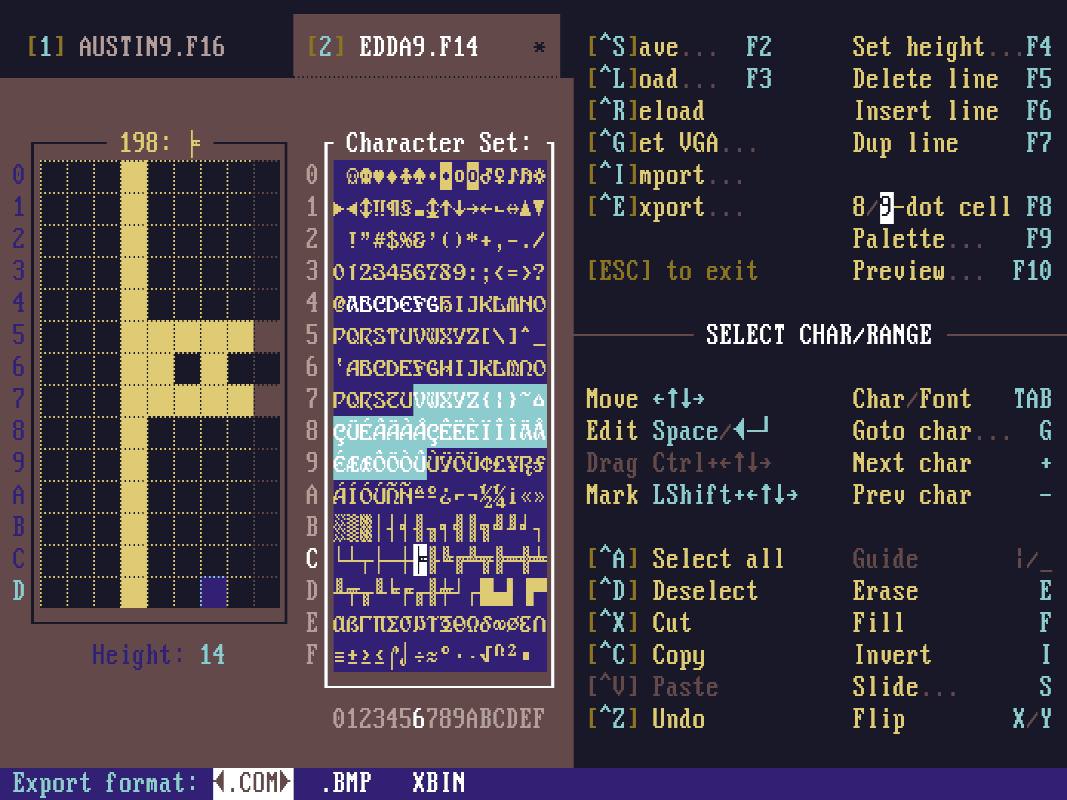Select the right-pointing triangle glyph in row 1
The height and width of the screenshot is (800, 1067).
340,207
